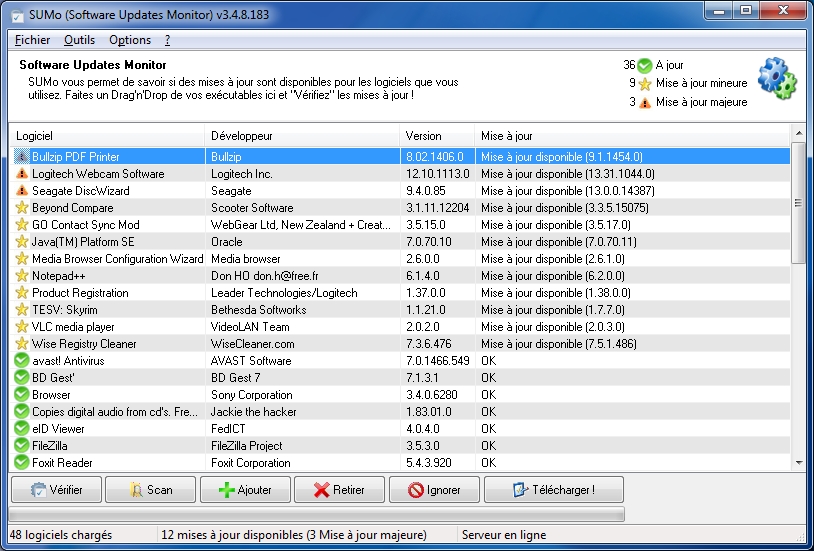
Task: Click the warning icon beside Seagate DiscWizard
Action: click(21, 191)
